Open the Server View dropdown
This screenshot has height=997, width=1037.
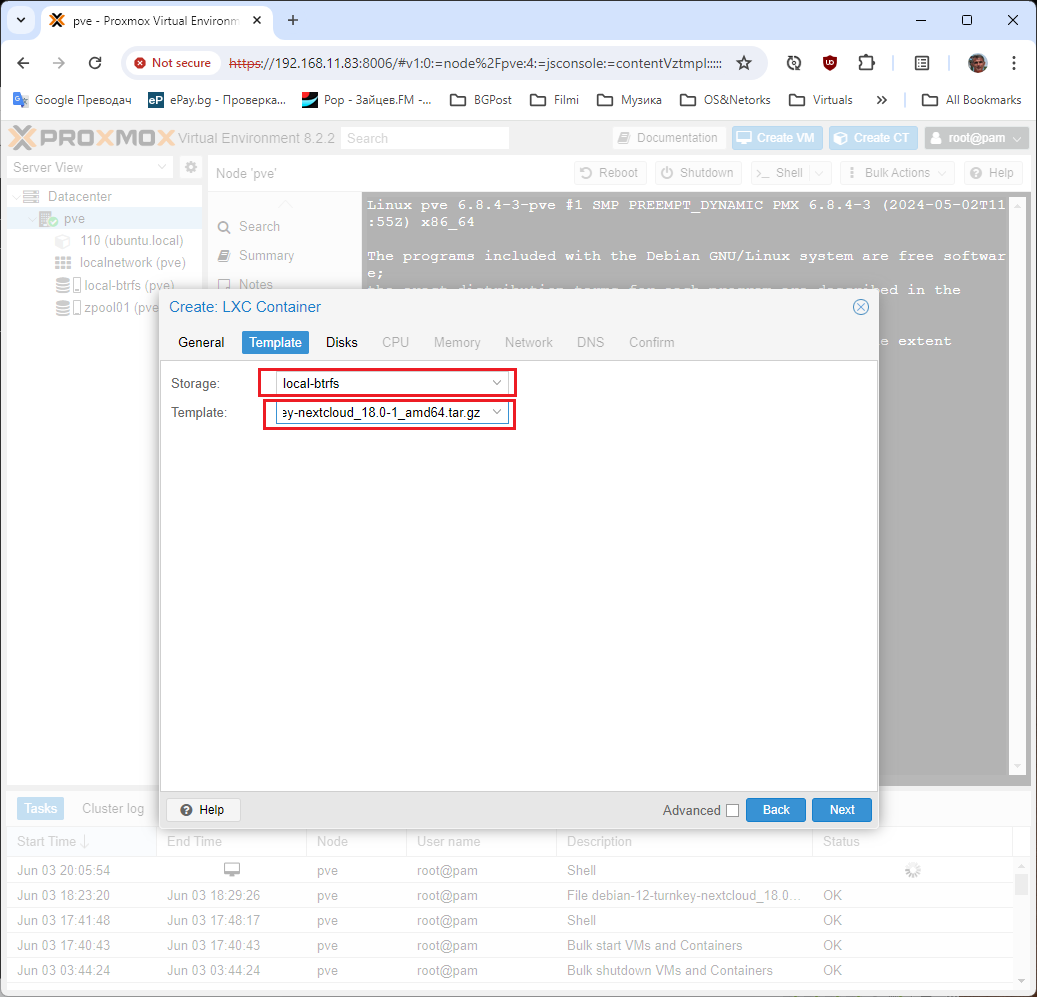[x=90, y=167]
